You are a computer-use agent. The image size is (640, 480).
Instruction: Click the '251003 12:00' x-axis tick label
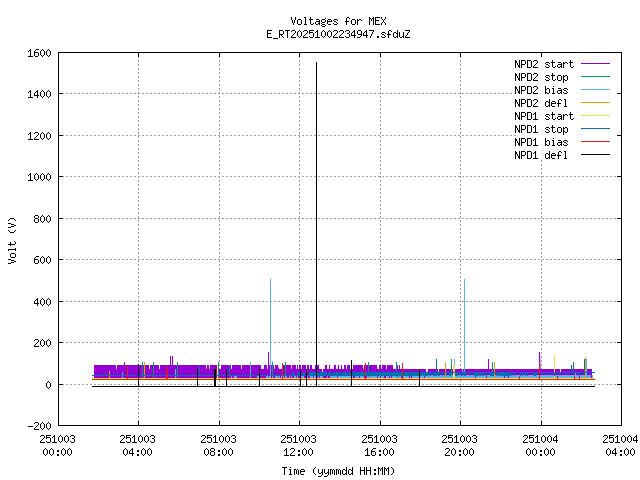(300, 445)
